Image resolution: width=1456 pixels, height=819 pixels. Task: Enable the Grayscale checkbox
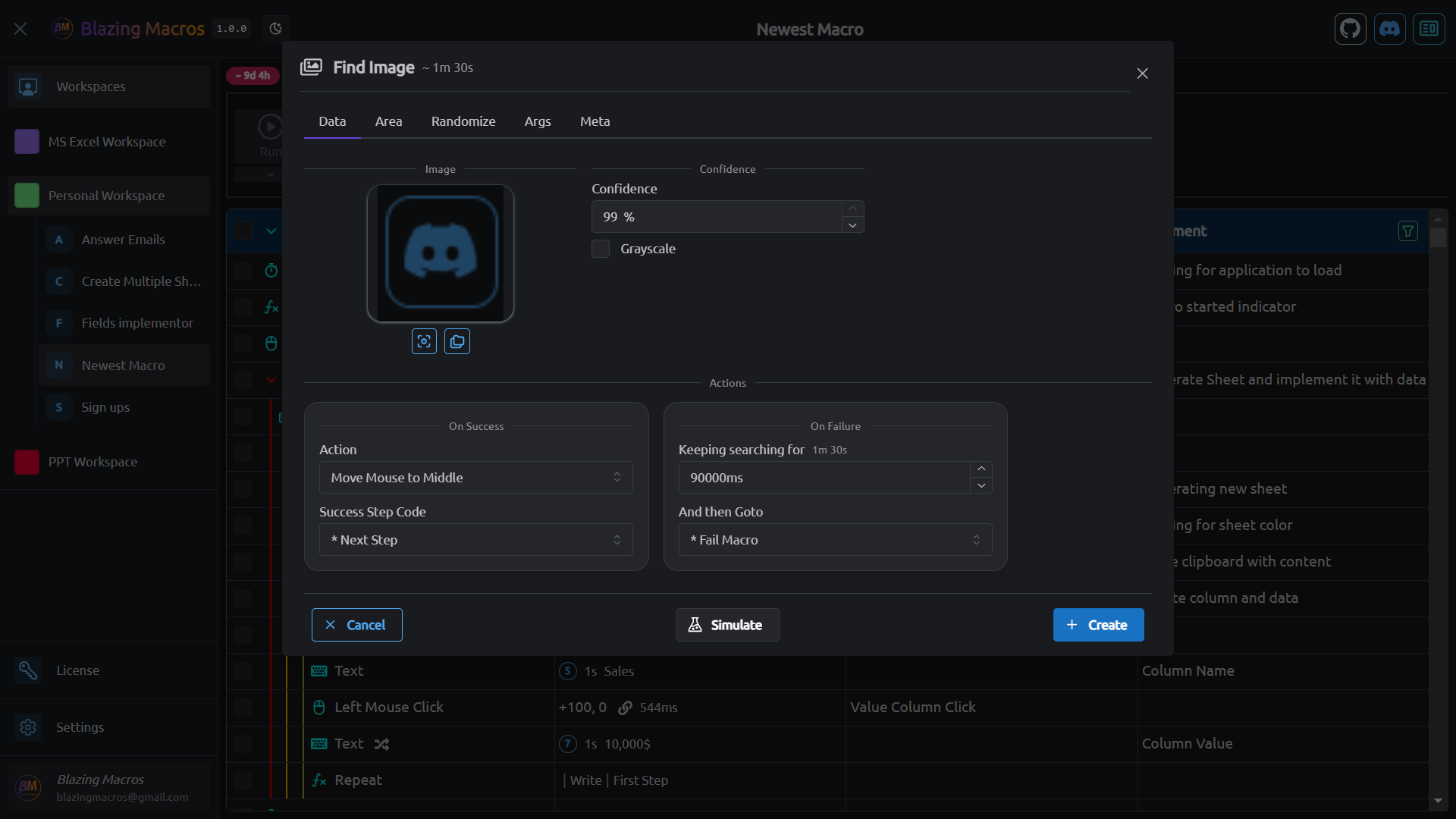(x=601, y=249)
